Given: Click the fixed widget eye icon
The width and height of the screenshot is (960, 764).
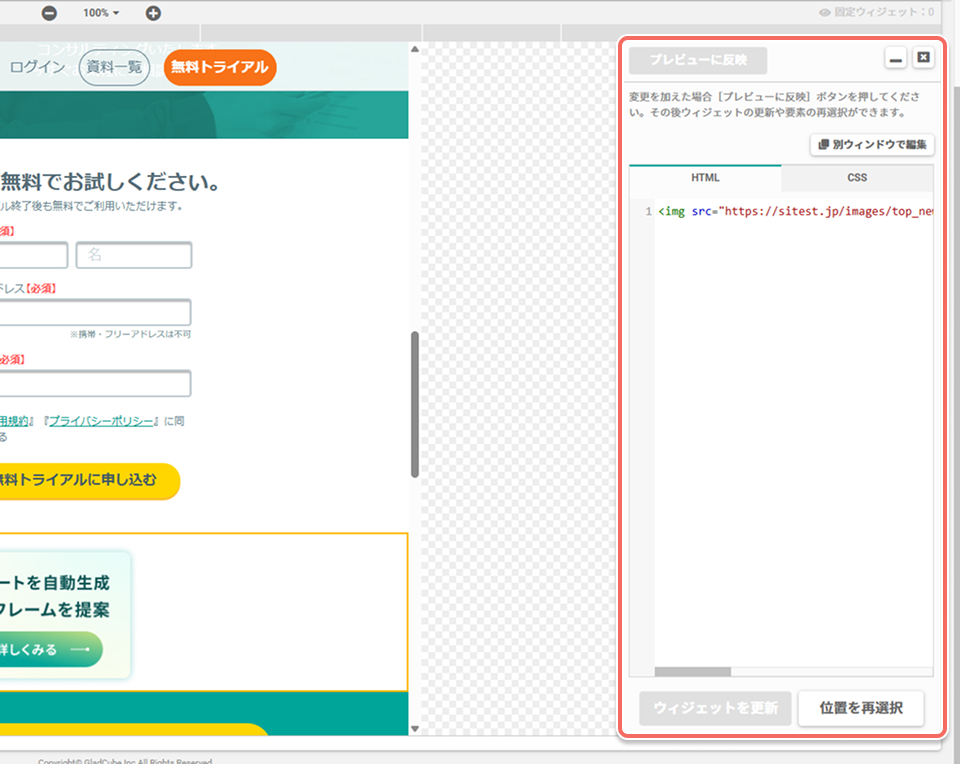Looking at the screenshot, I should 825,12.
